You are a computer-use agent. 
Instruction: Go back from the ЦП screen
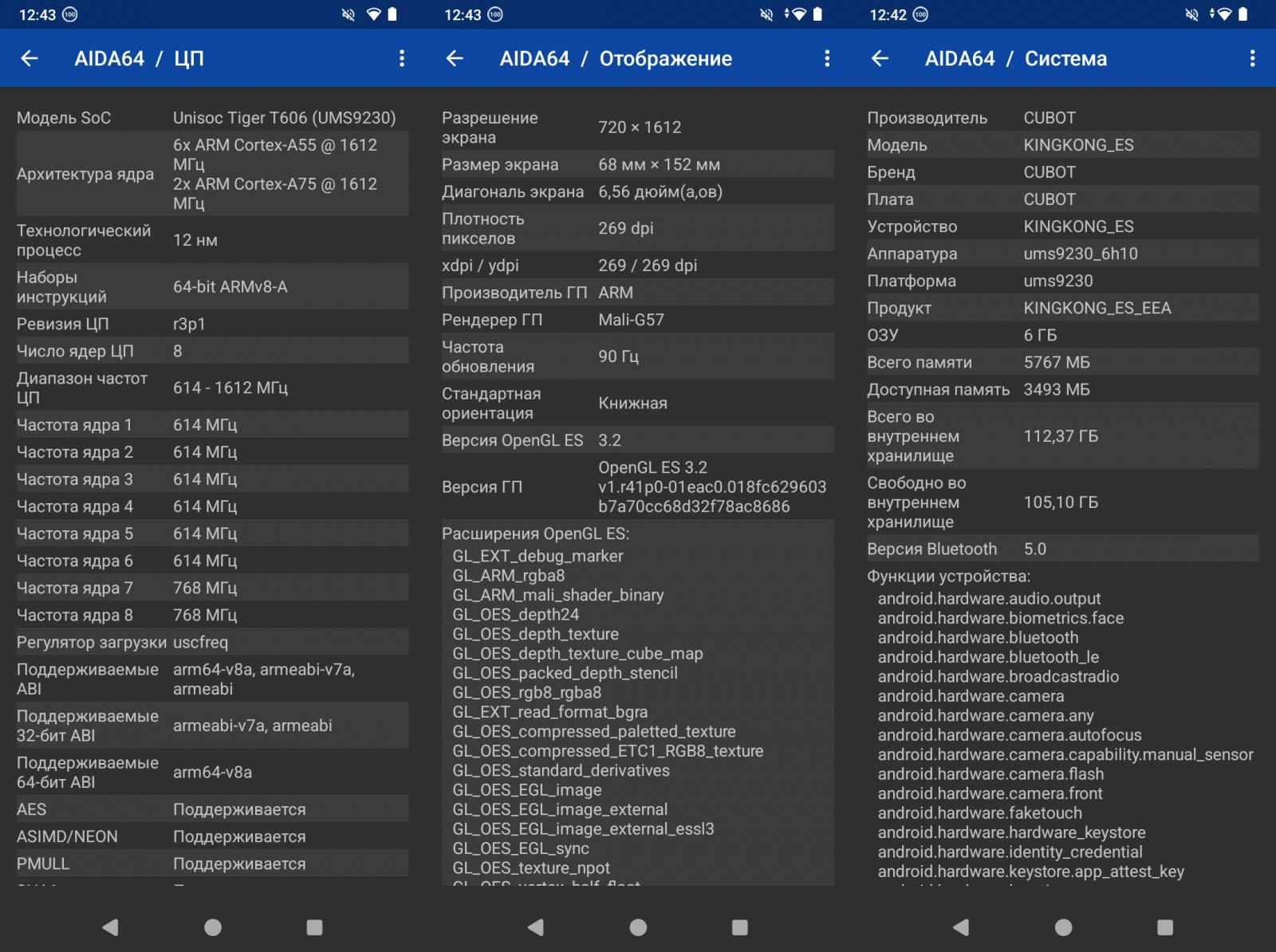tap(30, 58)
